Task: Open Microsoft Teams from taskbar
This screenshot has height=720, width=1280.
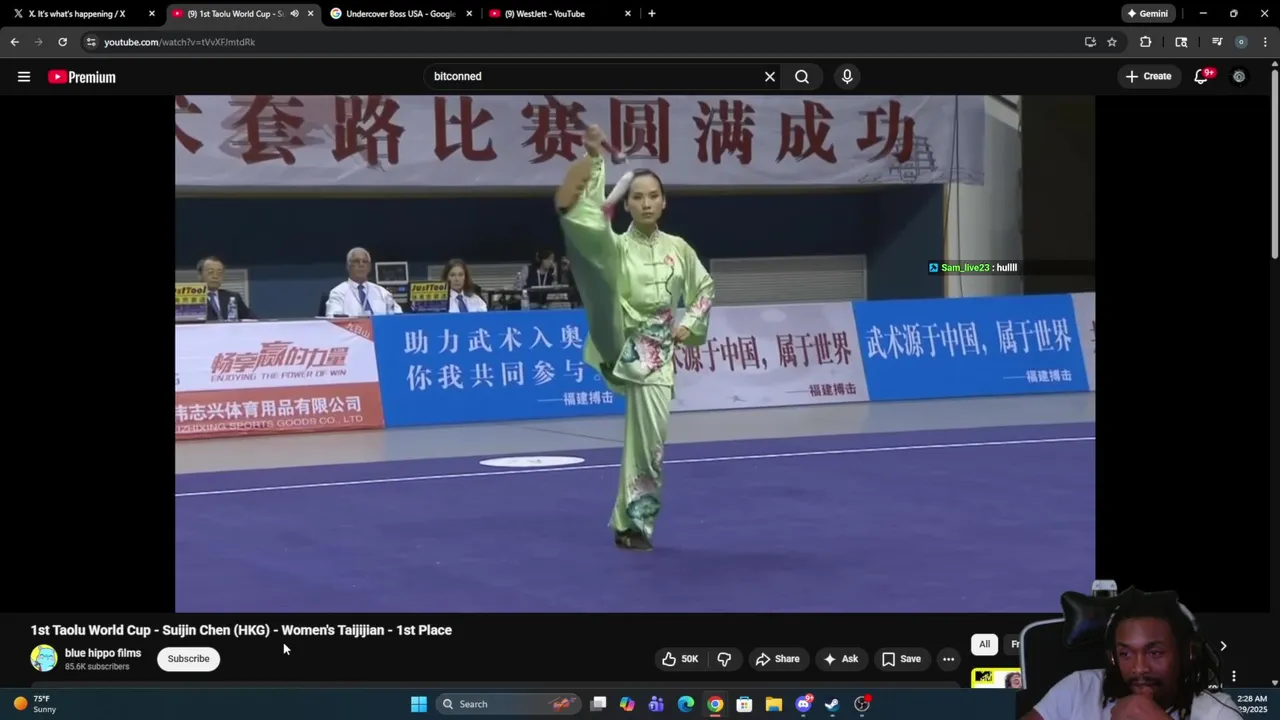Action: (x=656, y=704)
